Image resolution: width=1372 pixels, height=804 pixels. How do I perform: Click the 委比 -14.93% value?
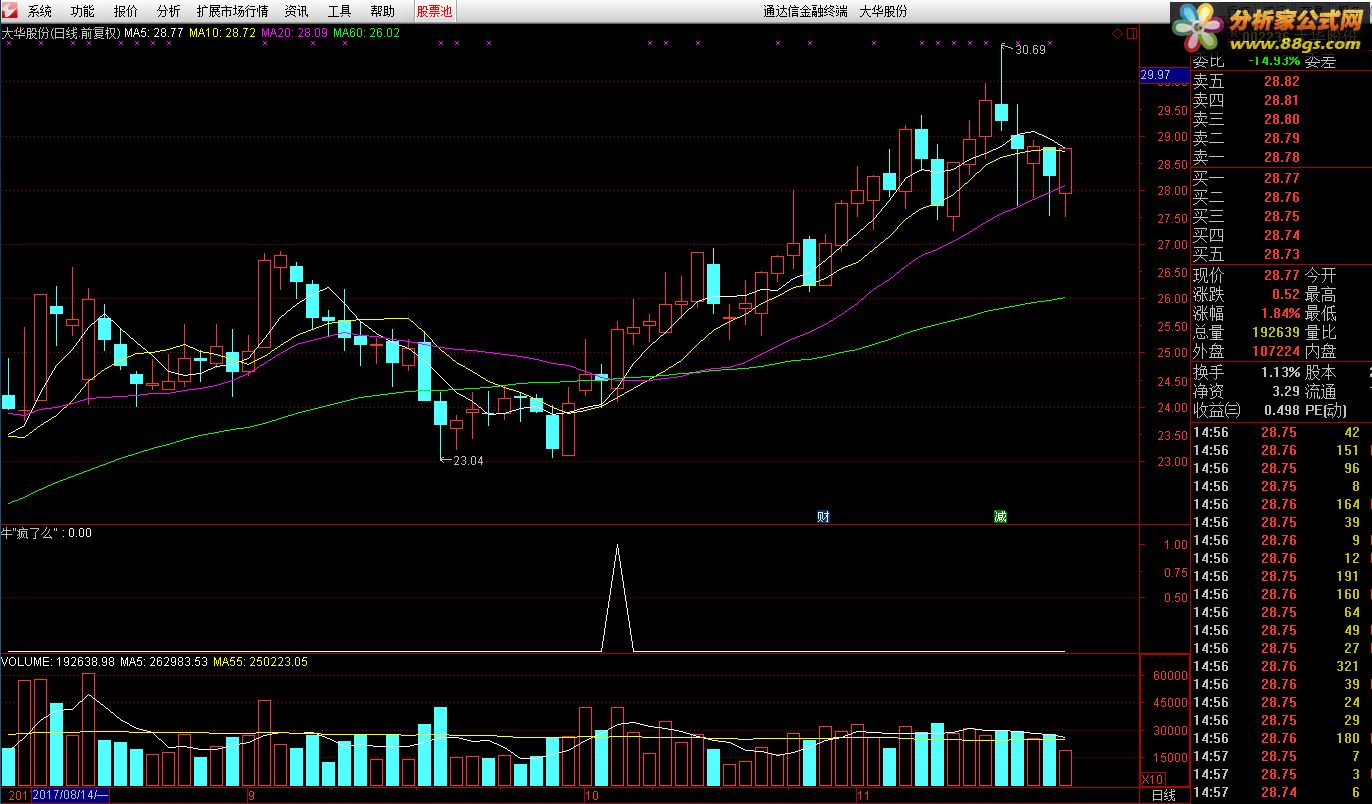click(x=1275, y=62)
